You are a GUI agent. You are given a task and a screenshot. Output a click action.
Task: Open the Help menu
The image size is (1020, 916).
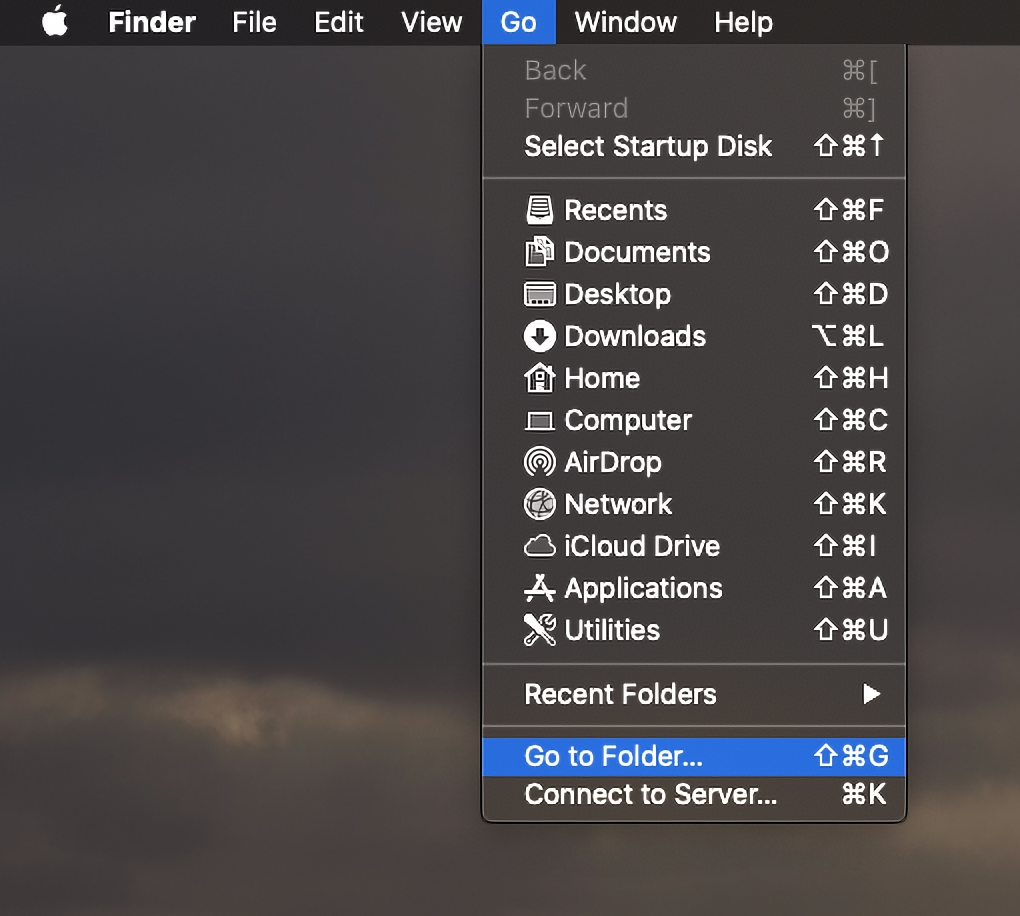(744, 22)
